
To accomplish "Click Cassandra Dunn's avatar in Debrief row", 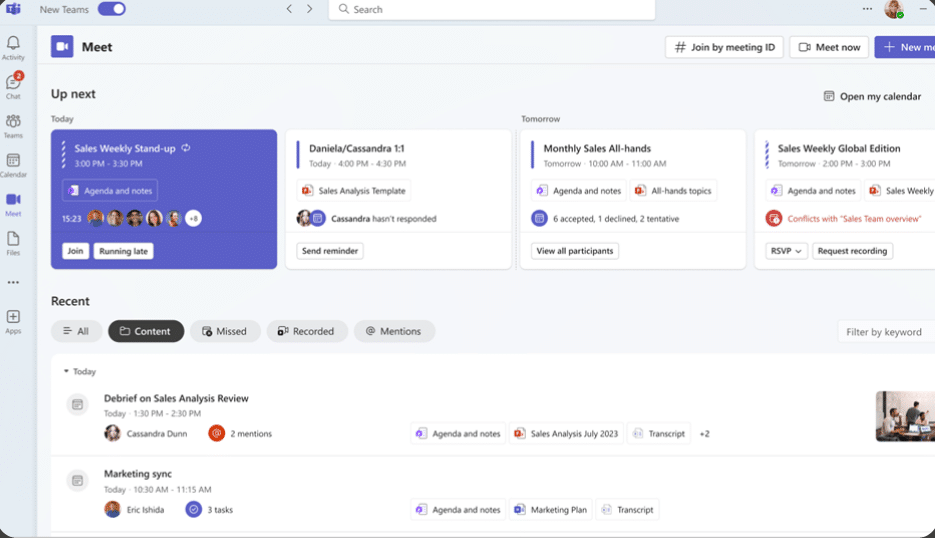I will pyautogui.click(x=112, y=433).
